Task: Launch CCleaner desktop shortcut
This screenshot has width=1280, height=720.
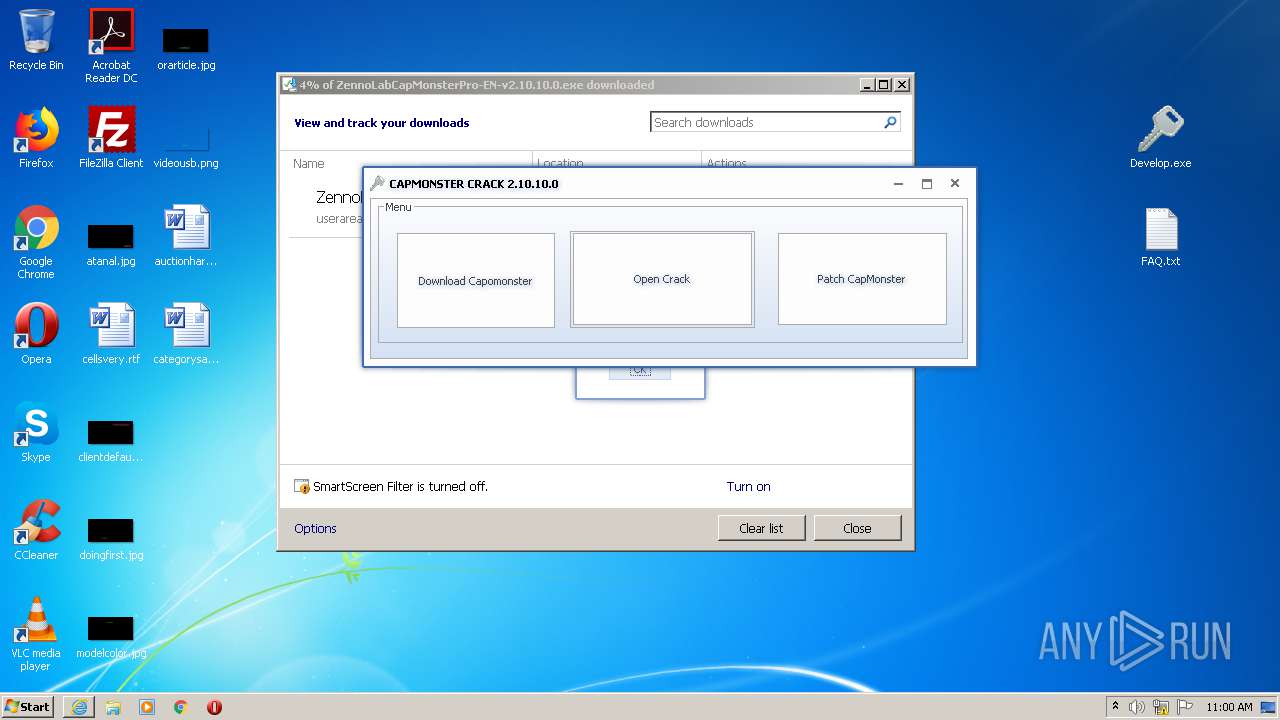Action: [x=36, y=530]
